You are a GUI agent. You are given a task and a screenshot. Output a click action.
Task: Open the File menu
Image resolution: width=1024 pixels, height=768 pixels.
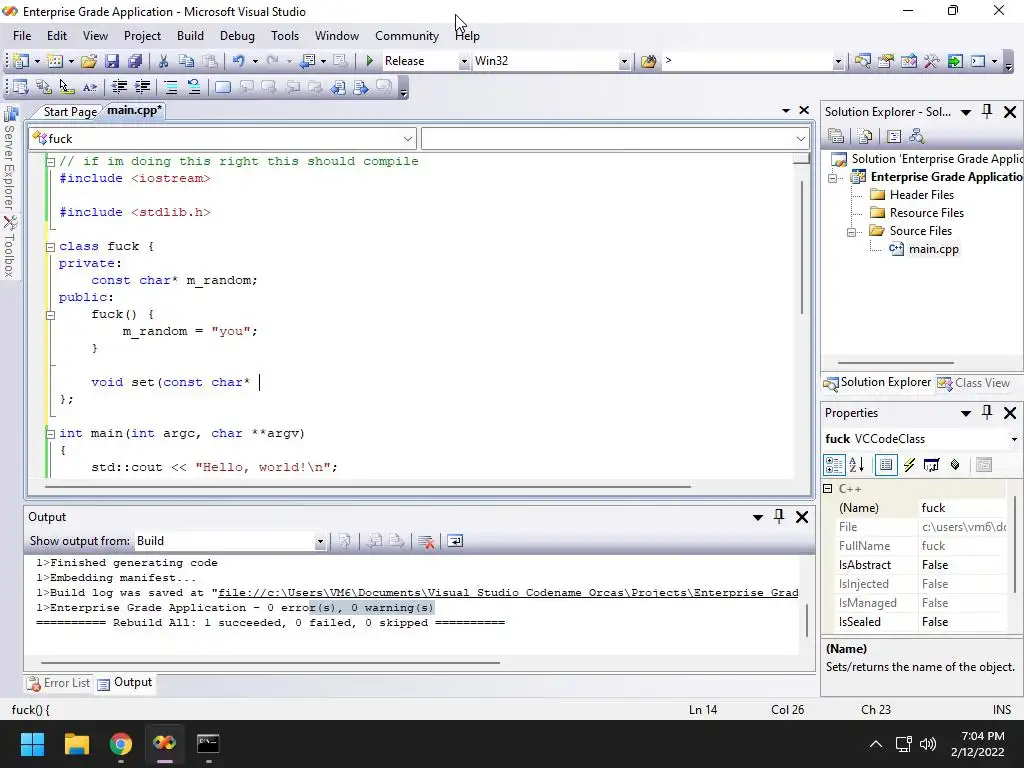[x=22, y=36]
